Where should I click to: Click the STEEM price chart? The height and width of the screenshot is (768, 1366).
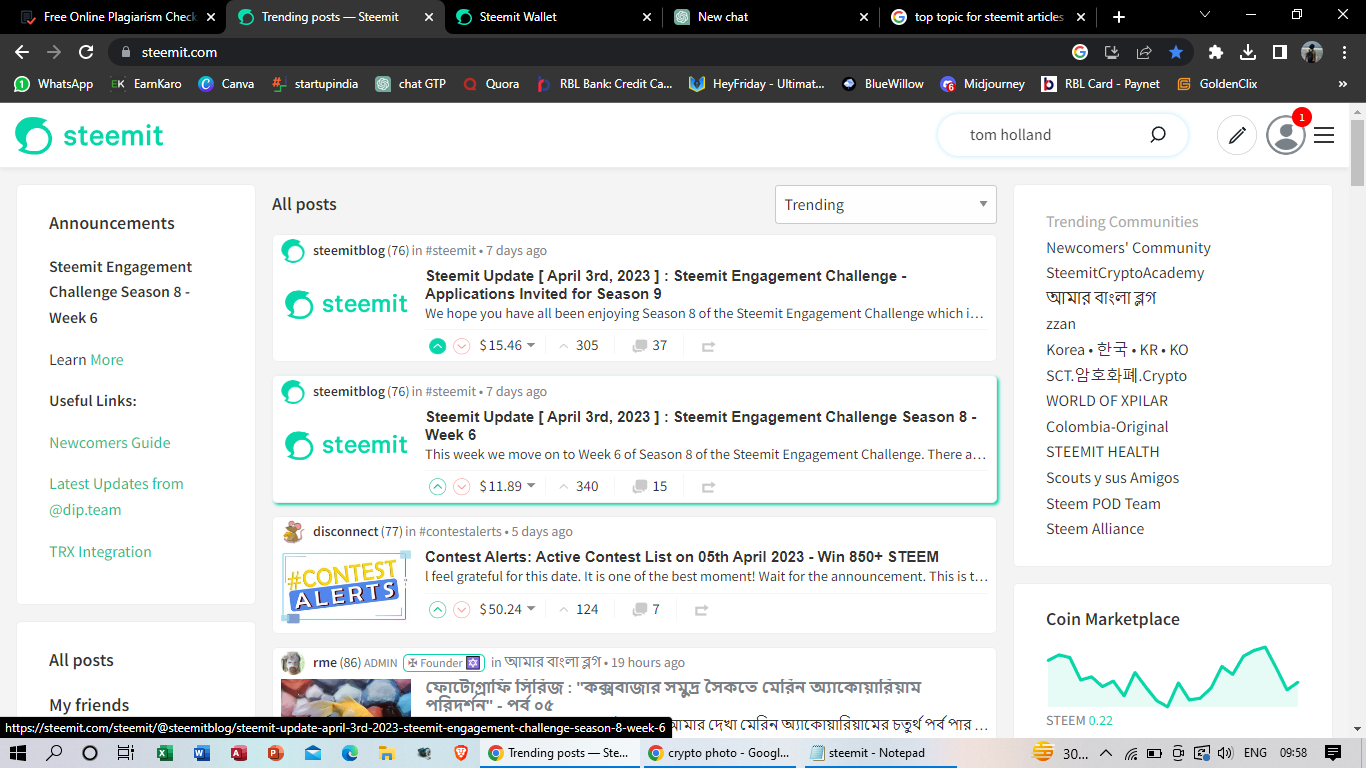pyautogui.click(x=1172, y=677)
